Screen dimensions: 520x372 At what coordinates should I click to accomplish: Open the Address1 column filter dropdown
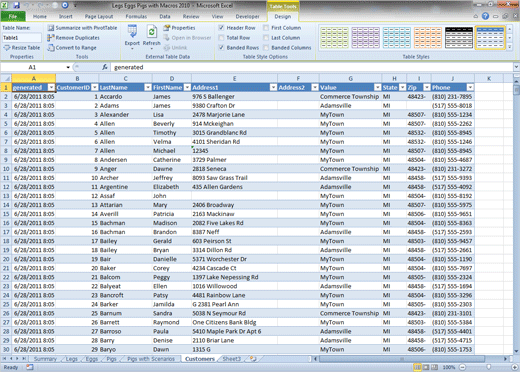pyautogui.click(x=273, y=87)
